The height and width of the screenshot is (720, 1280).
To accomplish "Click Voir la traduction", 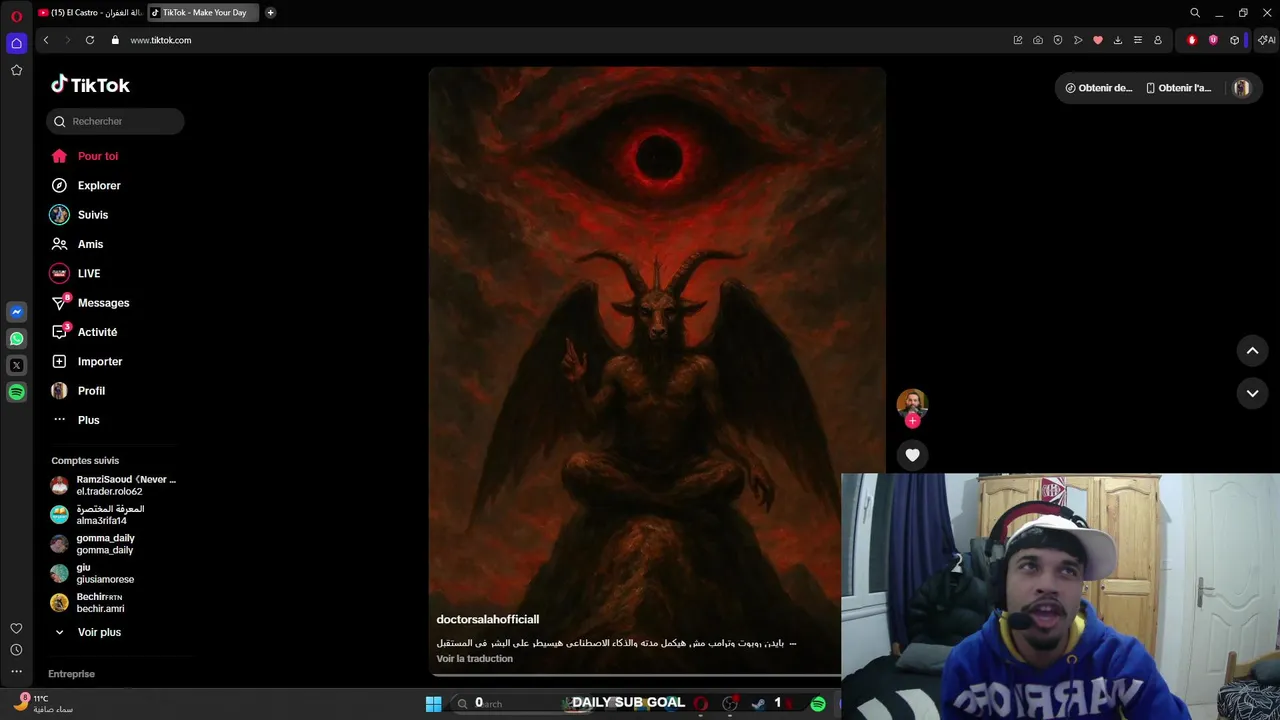I will click(x=475, y=659).
